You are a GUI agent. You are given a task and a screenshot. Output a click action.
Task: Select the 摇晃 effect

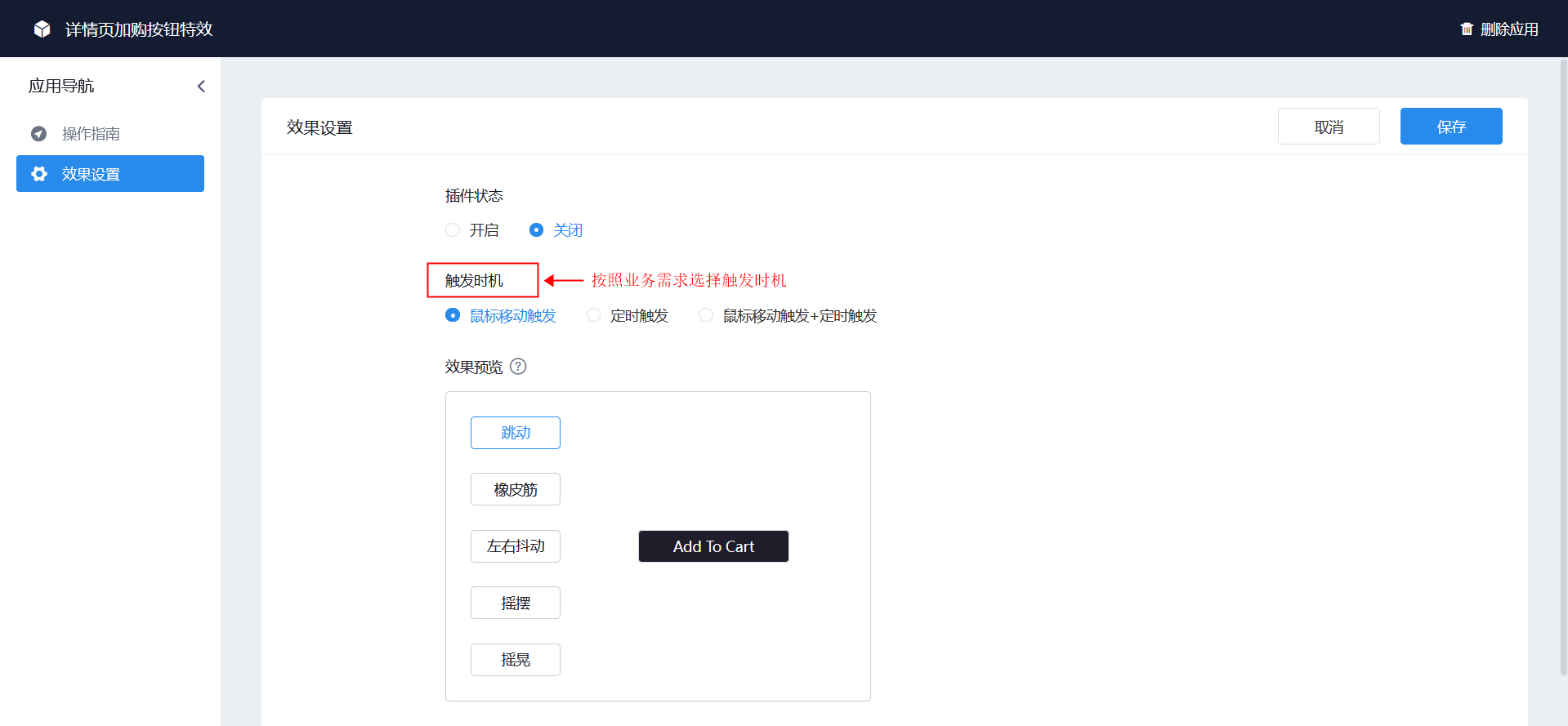point(516,660)
